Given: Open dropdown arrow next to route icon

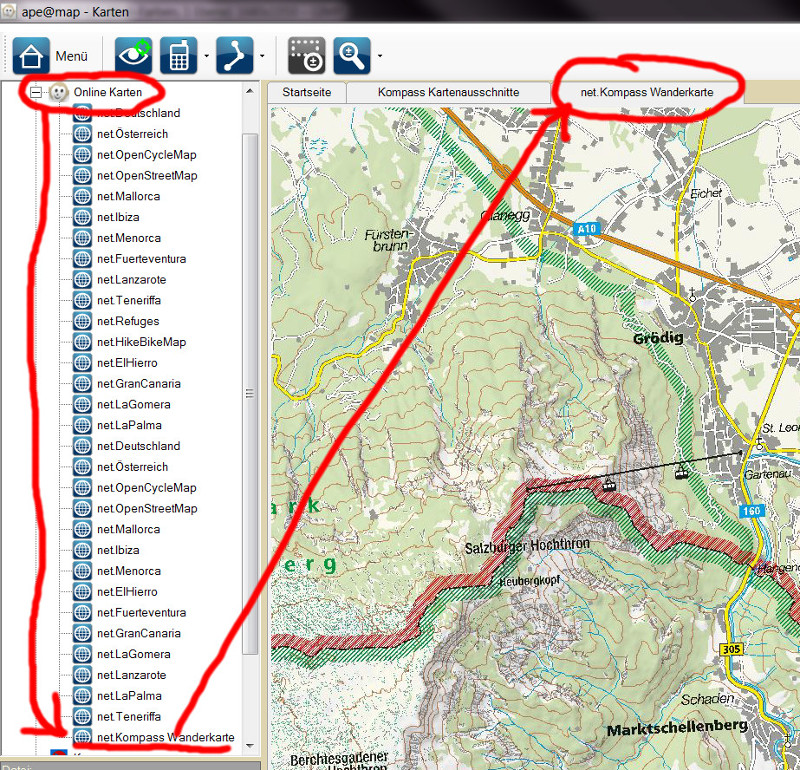Looking at the screenshot, I should point(262,56).
